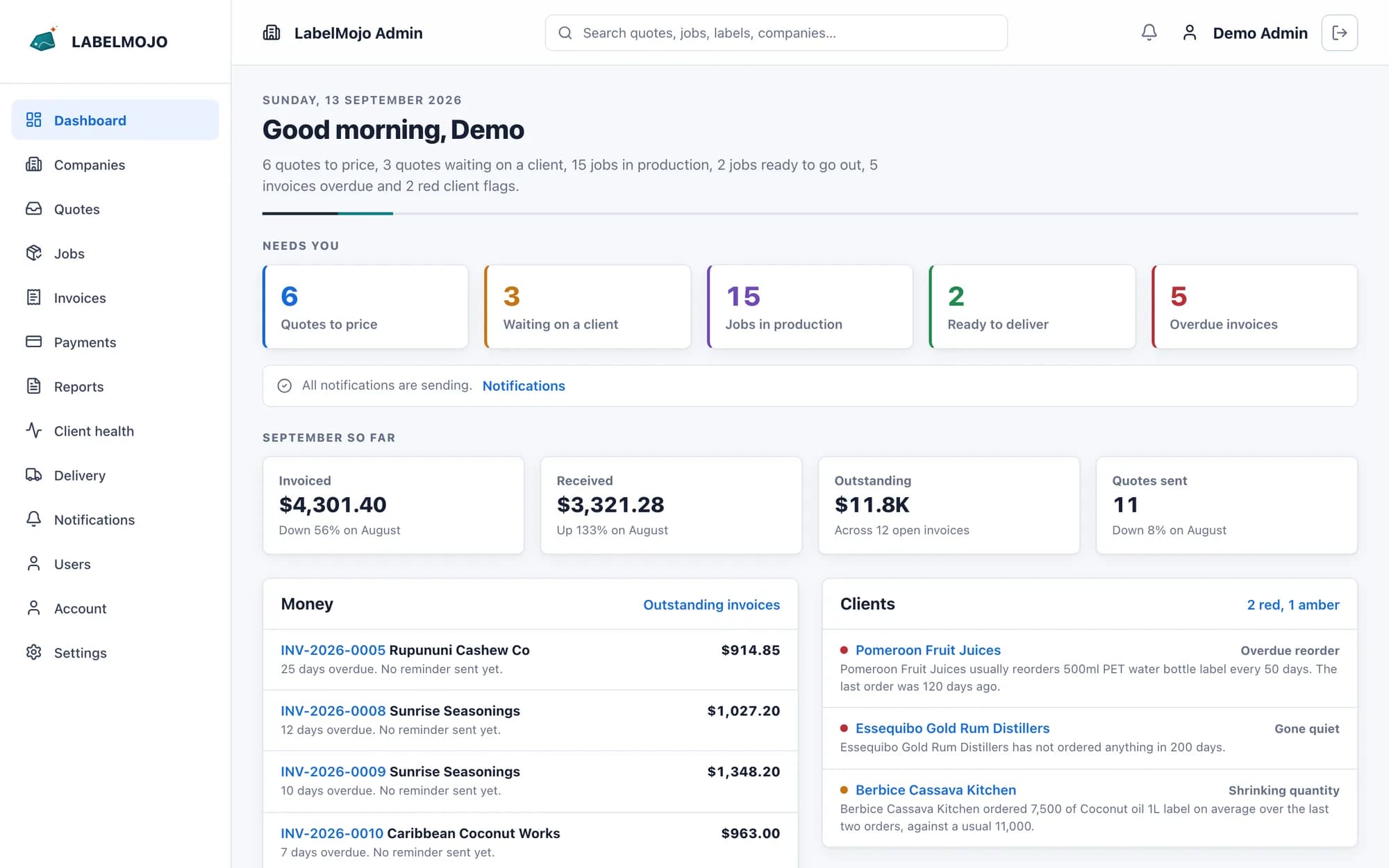Click the sidebar Notifications bell icon

(33, 519)
